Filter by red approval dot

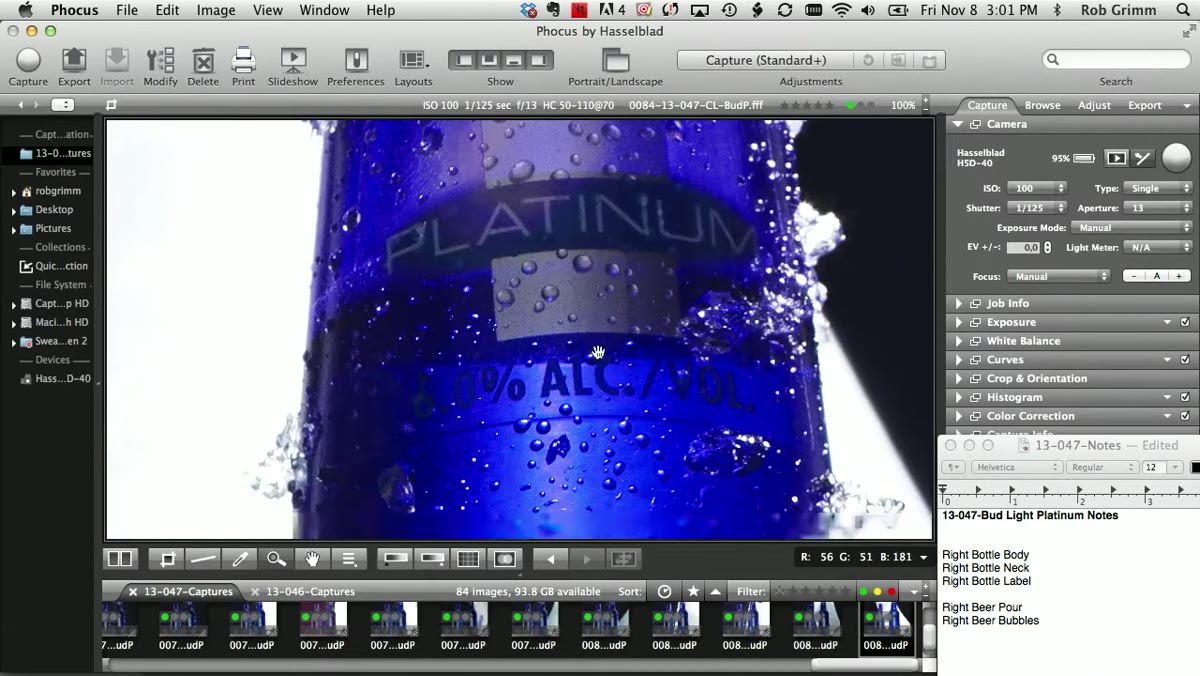(890, 592)
